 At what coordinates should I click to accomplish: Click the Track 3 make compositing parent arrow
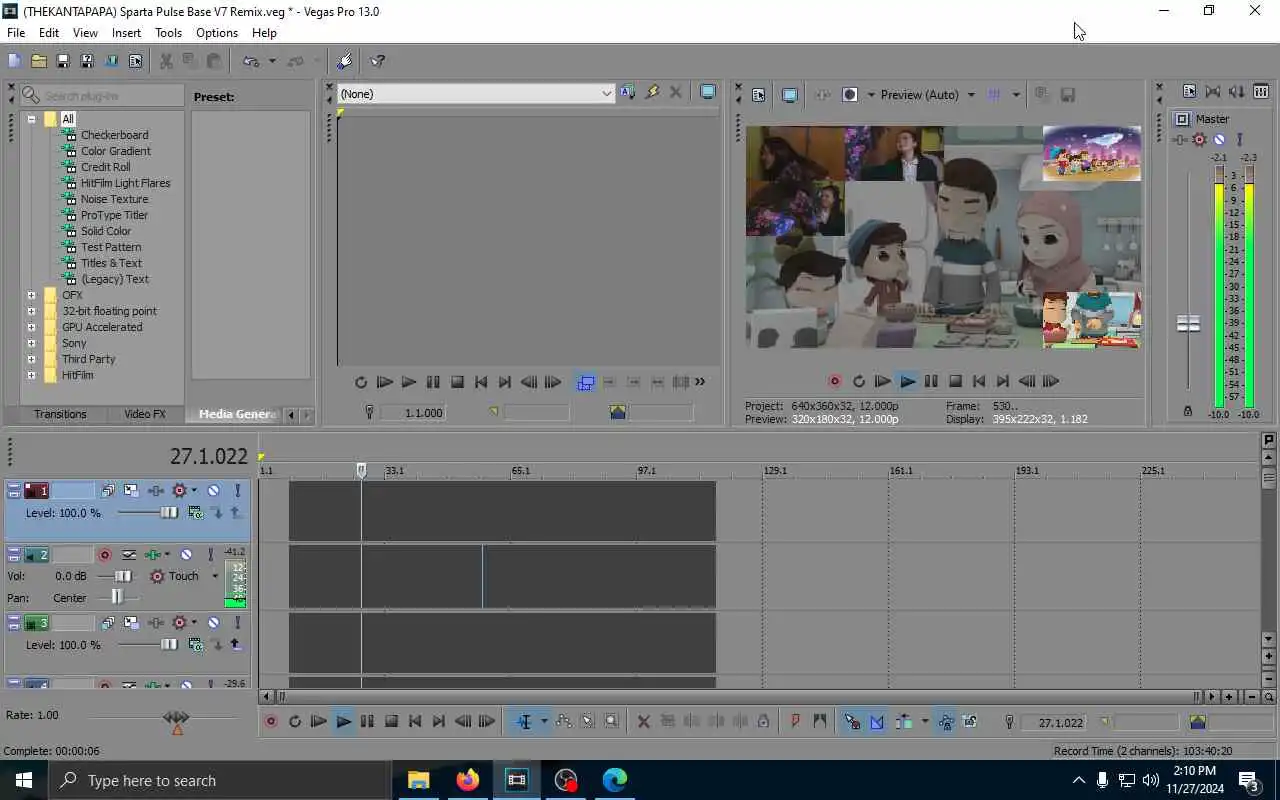click(x=235, y=645)
